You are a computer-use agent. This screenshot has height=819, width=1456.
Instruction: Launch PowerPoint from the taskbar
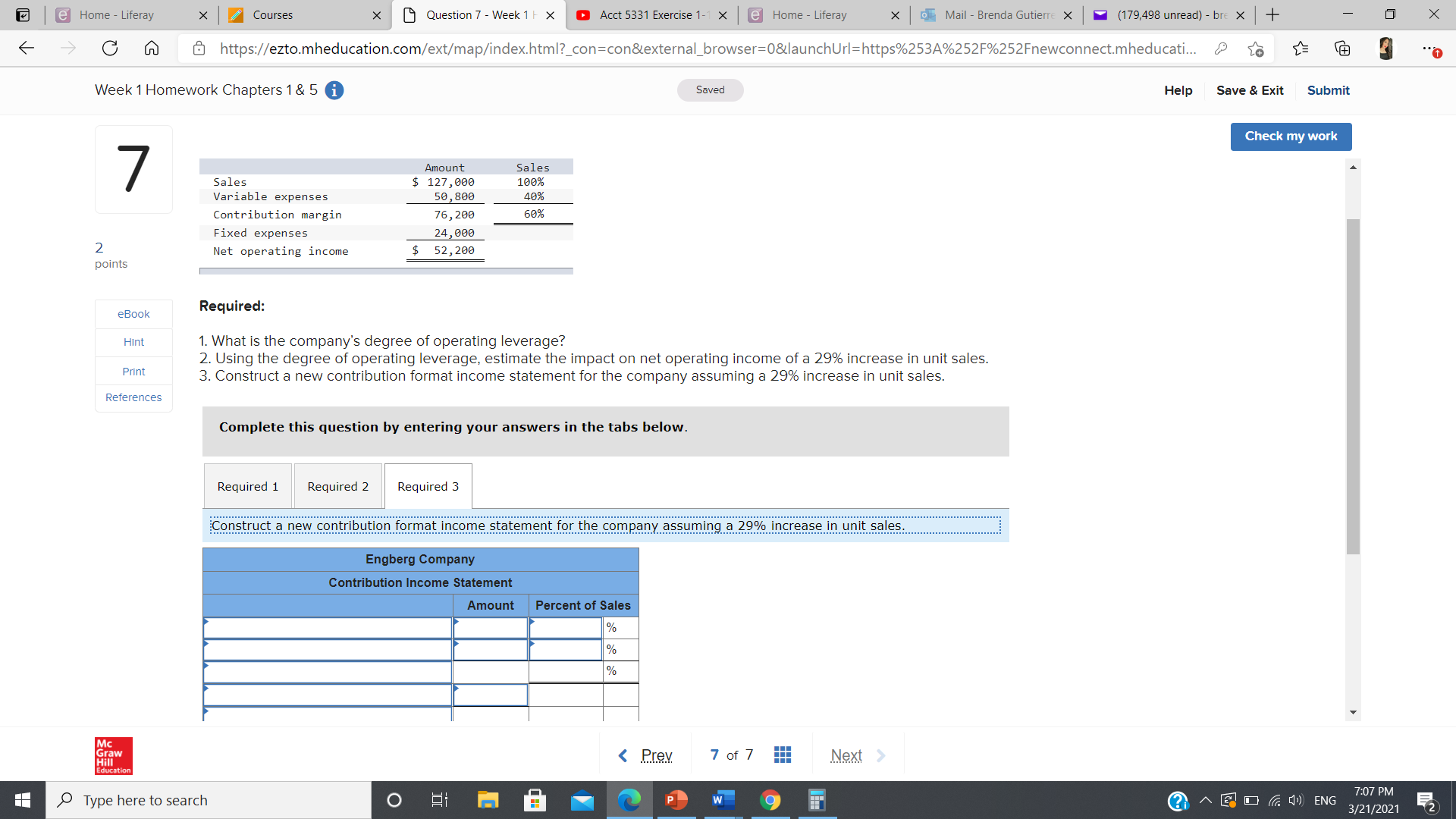coord(676,799)
